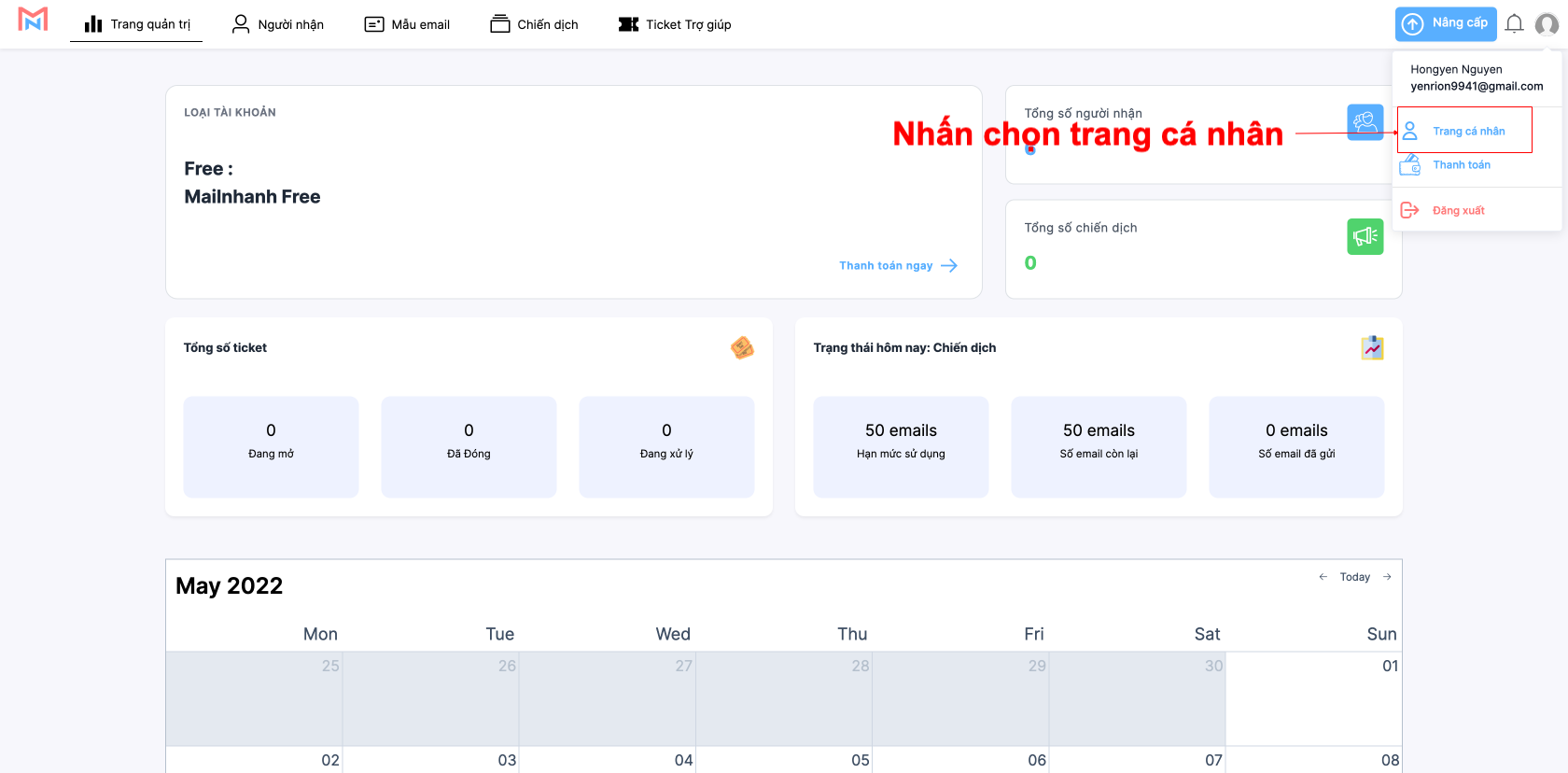Select Thanh toán in user menu
1568x773 pixels.
1461,165
